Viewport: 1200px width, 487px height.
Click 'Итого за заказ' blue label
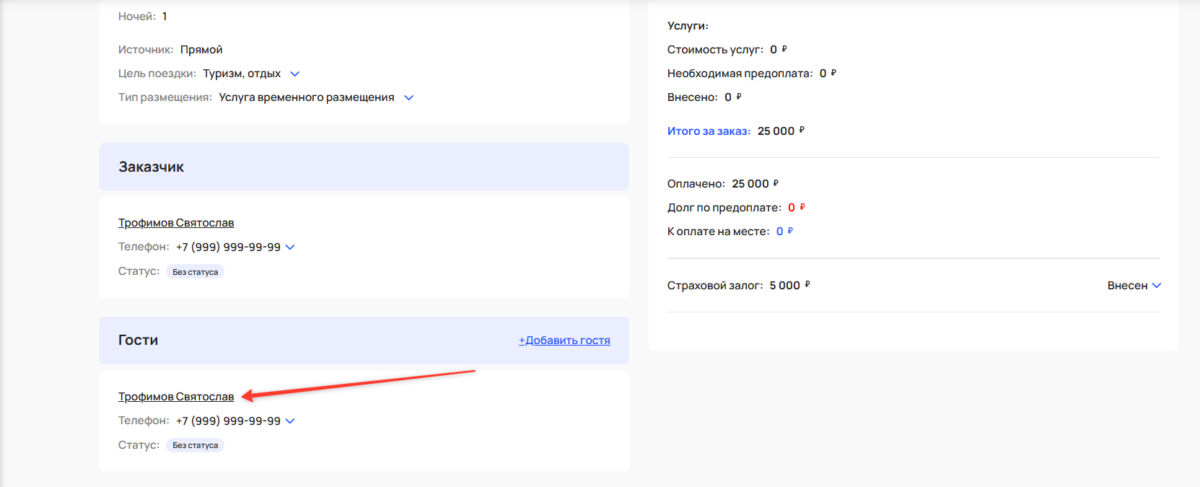click(x=710, y=131)
